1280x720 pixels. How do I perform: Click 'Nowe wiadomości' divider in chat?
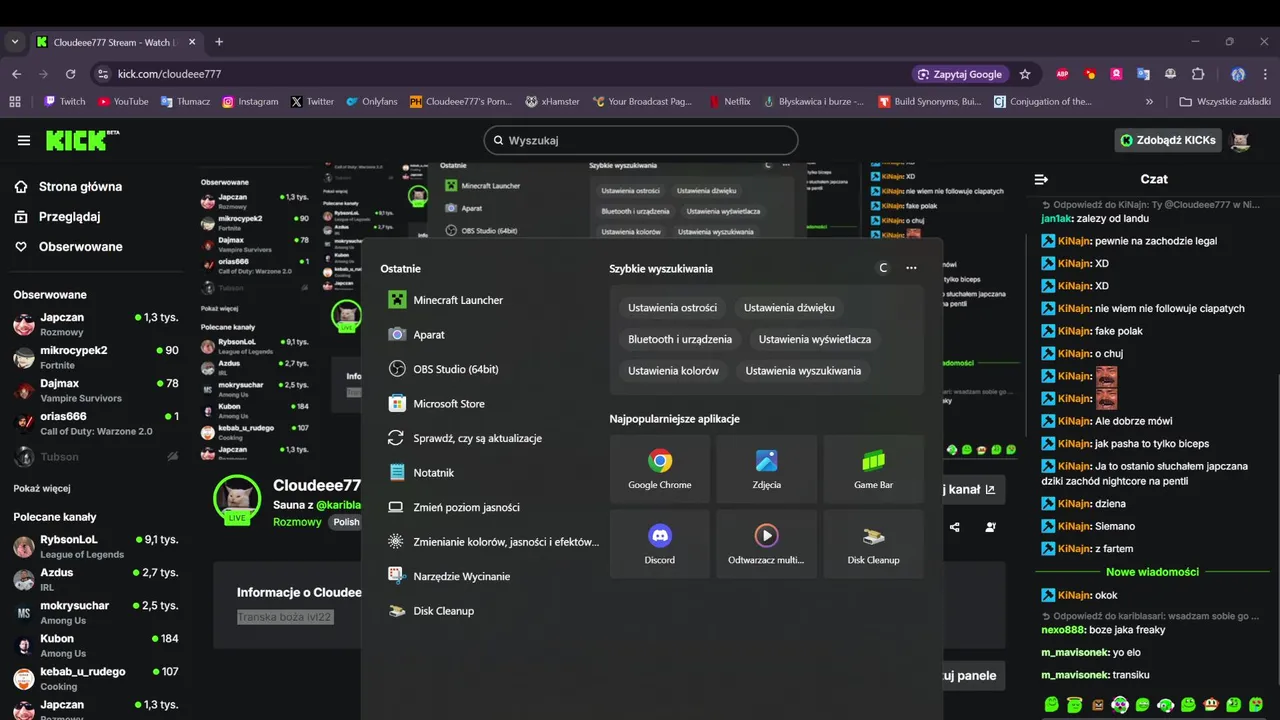[x=1152, y=572]
